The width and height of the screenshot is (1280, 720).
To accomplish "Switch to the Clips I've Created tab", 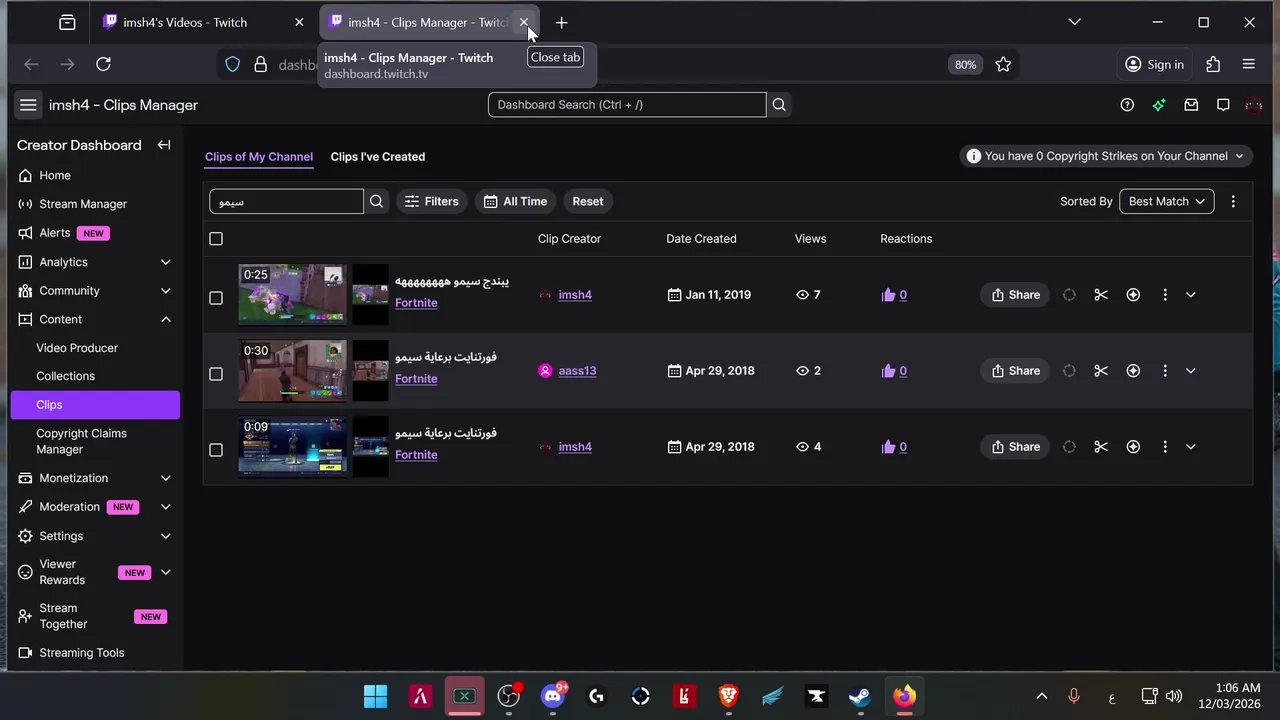I will point(378,157).
